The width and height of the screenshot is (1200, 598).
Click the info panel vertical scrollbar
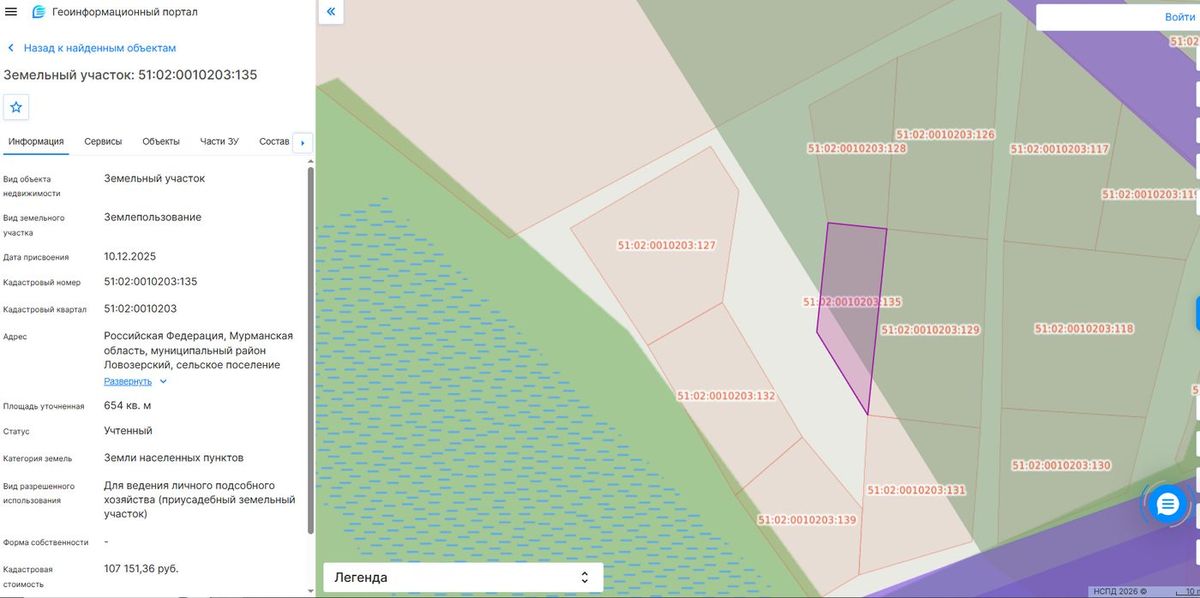310,350
